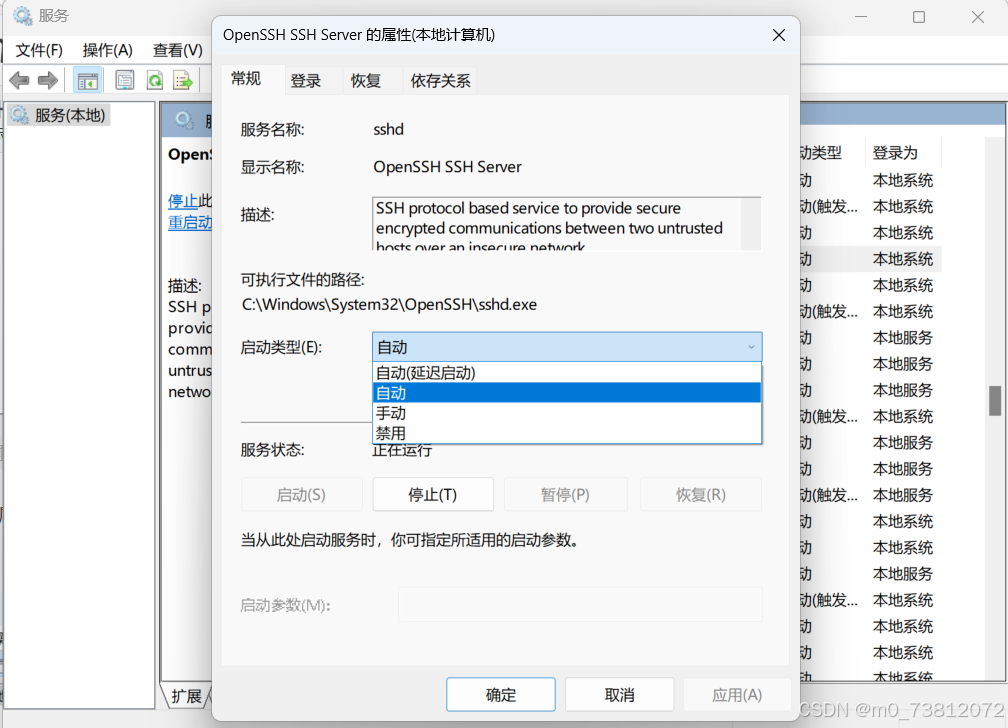Choose 手动 from the startup type list
This screenshot has height=728, width=1008.
tap(567, 413)
